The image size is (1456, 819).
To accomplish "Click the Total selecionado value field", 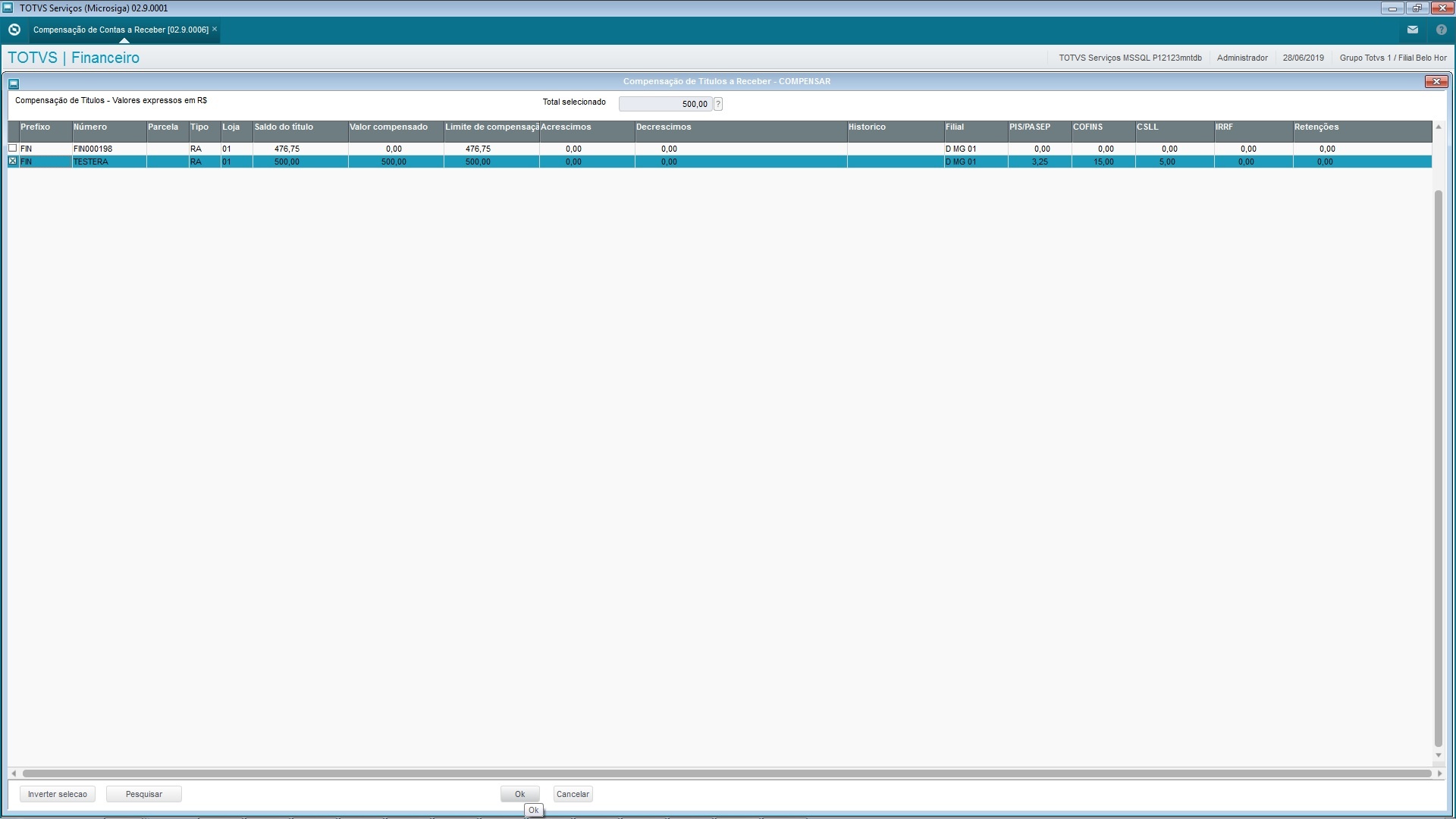I will coord(664,104).
